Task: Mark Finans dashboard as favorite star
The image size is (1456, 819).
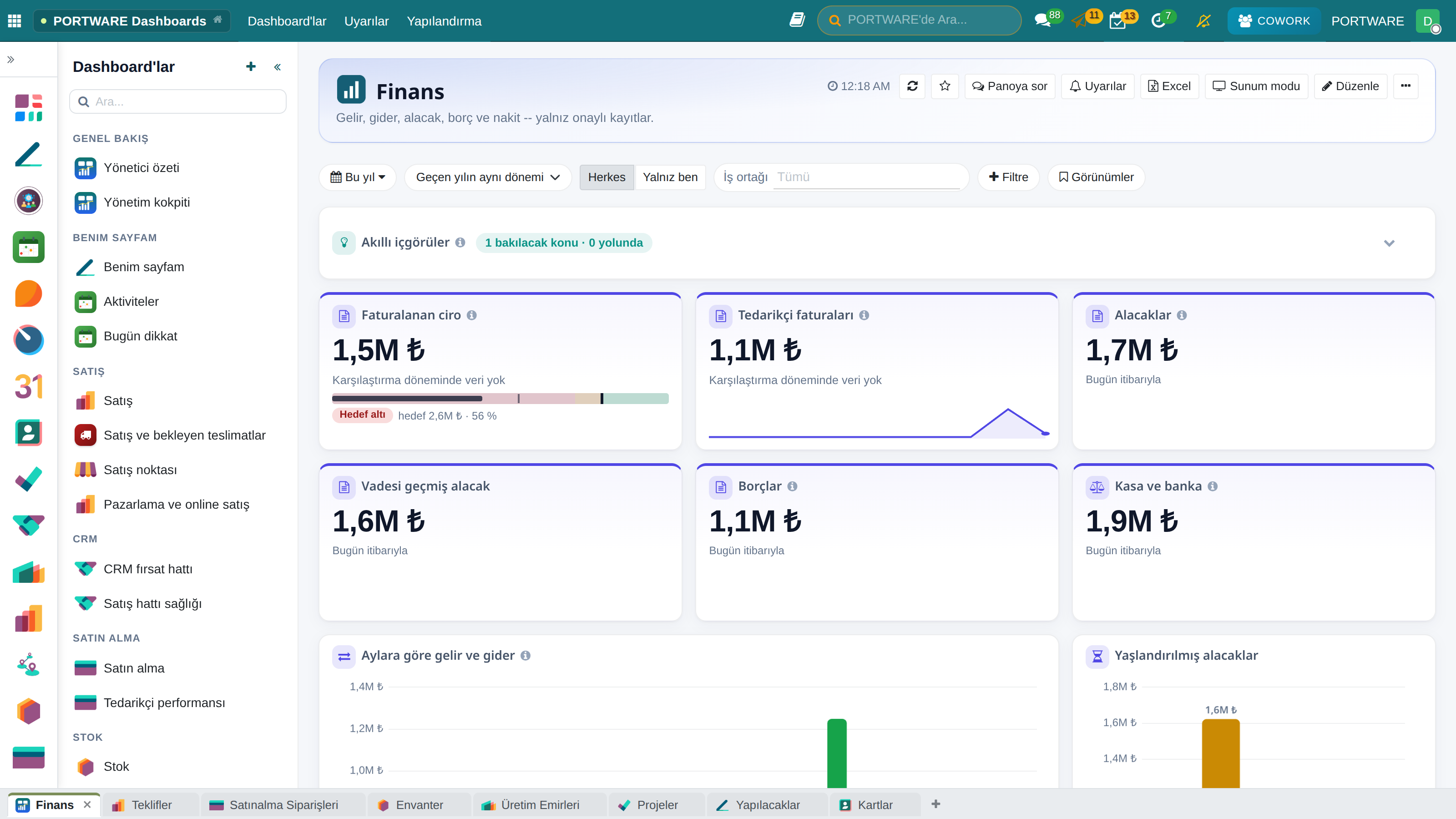Action: (x=945, y=86)
